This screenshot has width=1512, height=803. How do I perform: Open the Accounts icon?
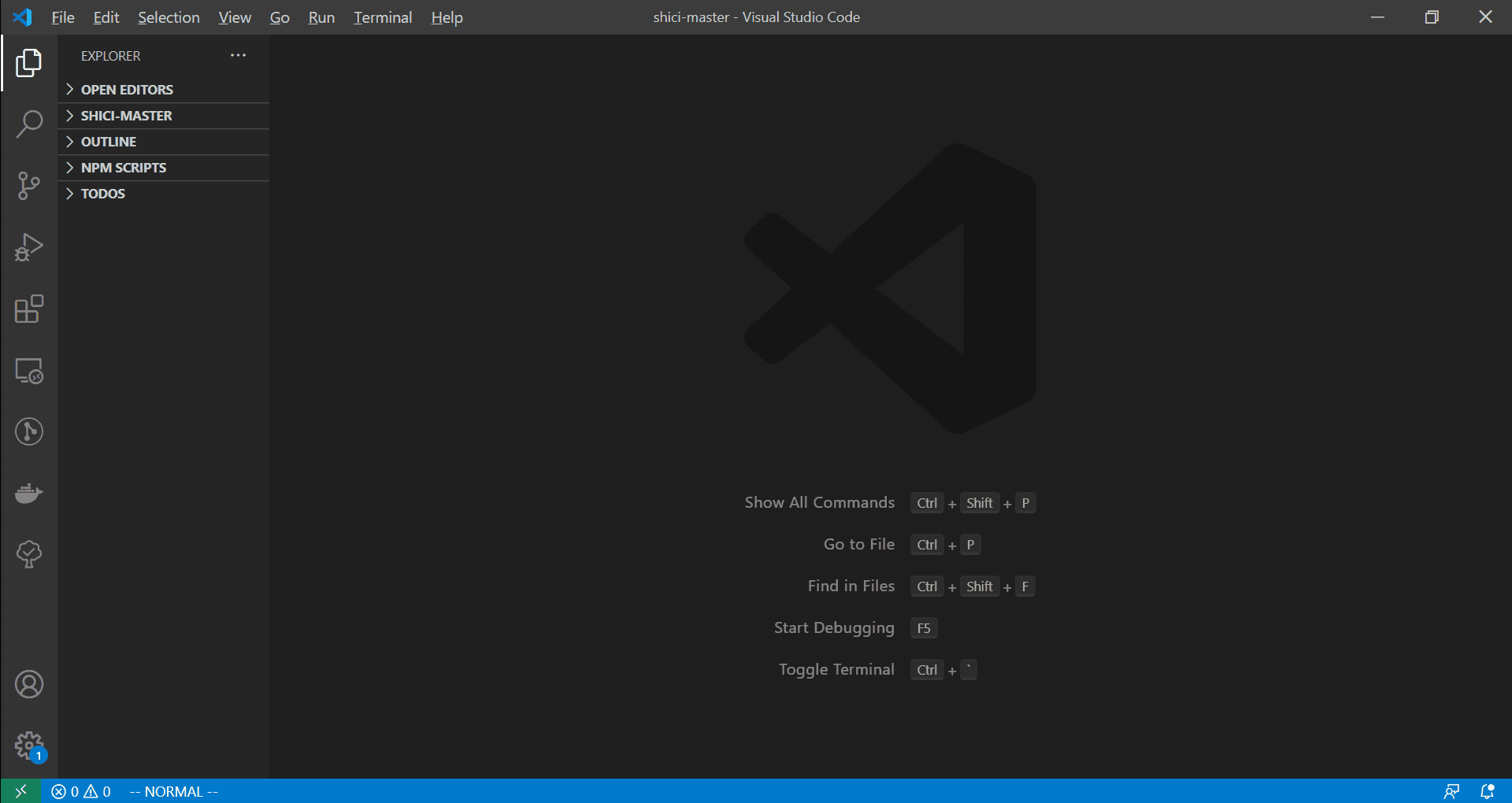click(x=29, y=684)
